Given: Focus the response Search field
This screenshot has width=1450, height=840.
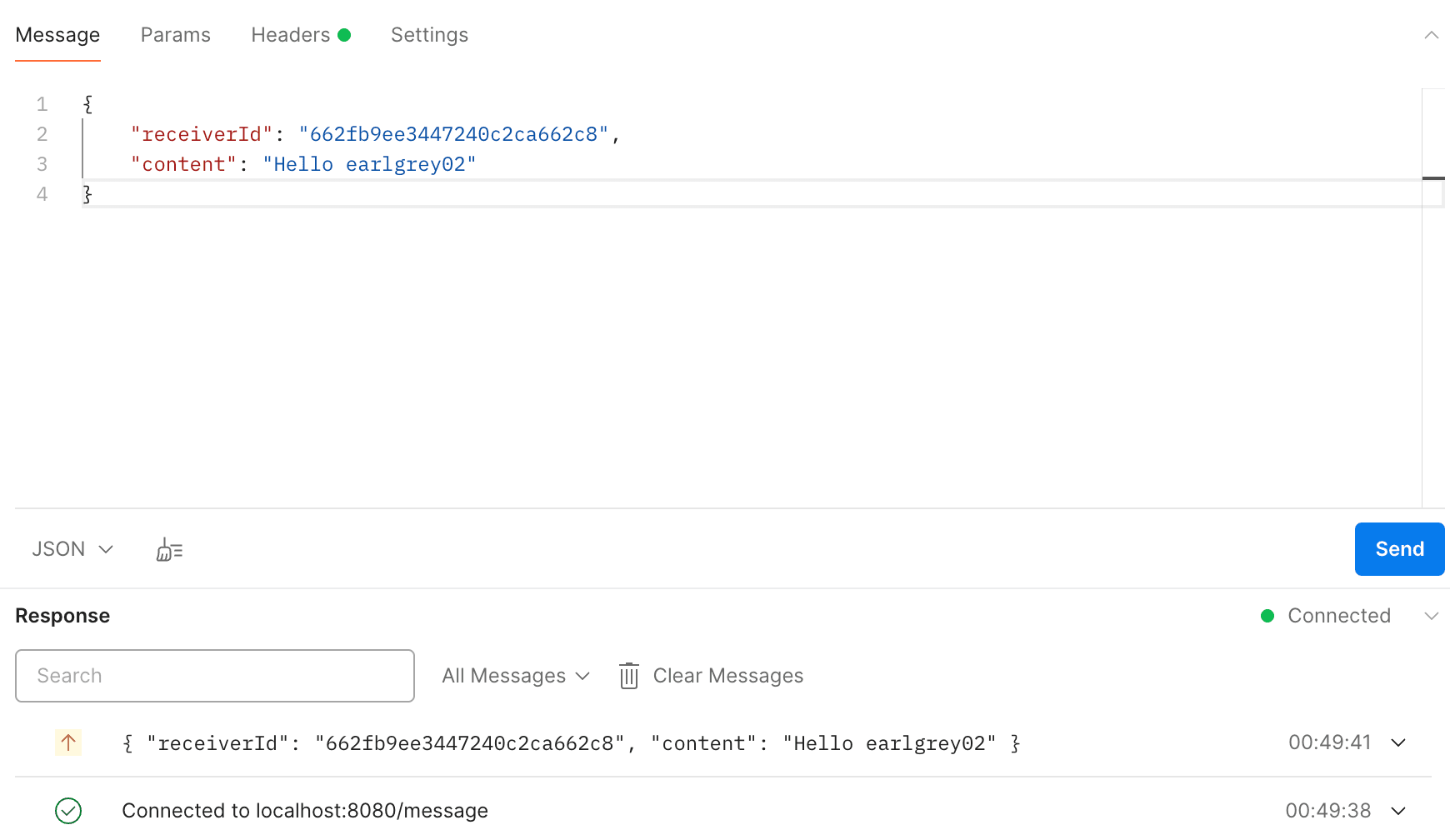Looking at the screenshot, I should [x=215, y=676].
